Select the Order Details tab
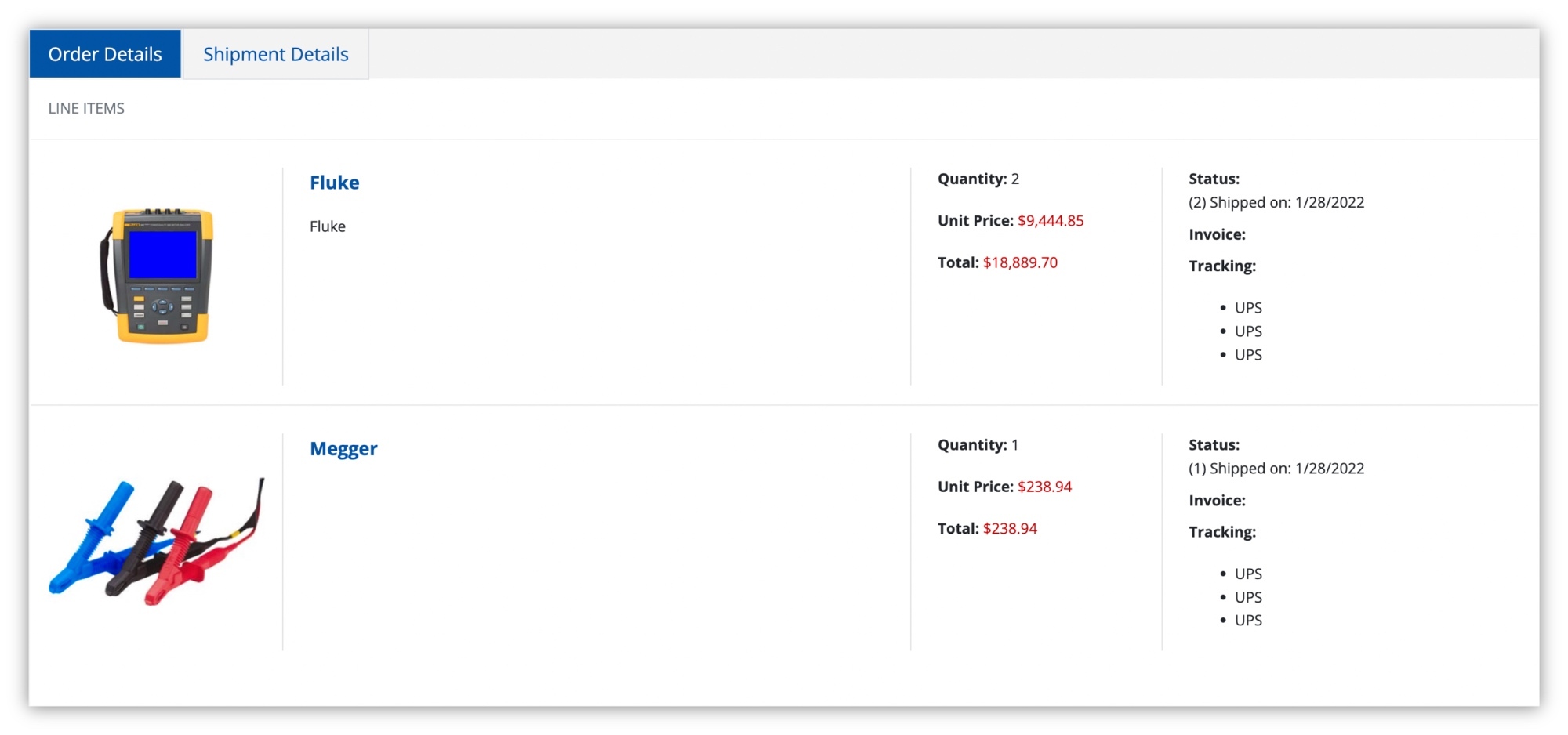The width and height of the screenshot is (1568, 735). [105, 54]
